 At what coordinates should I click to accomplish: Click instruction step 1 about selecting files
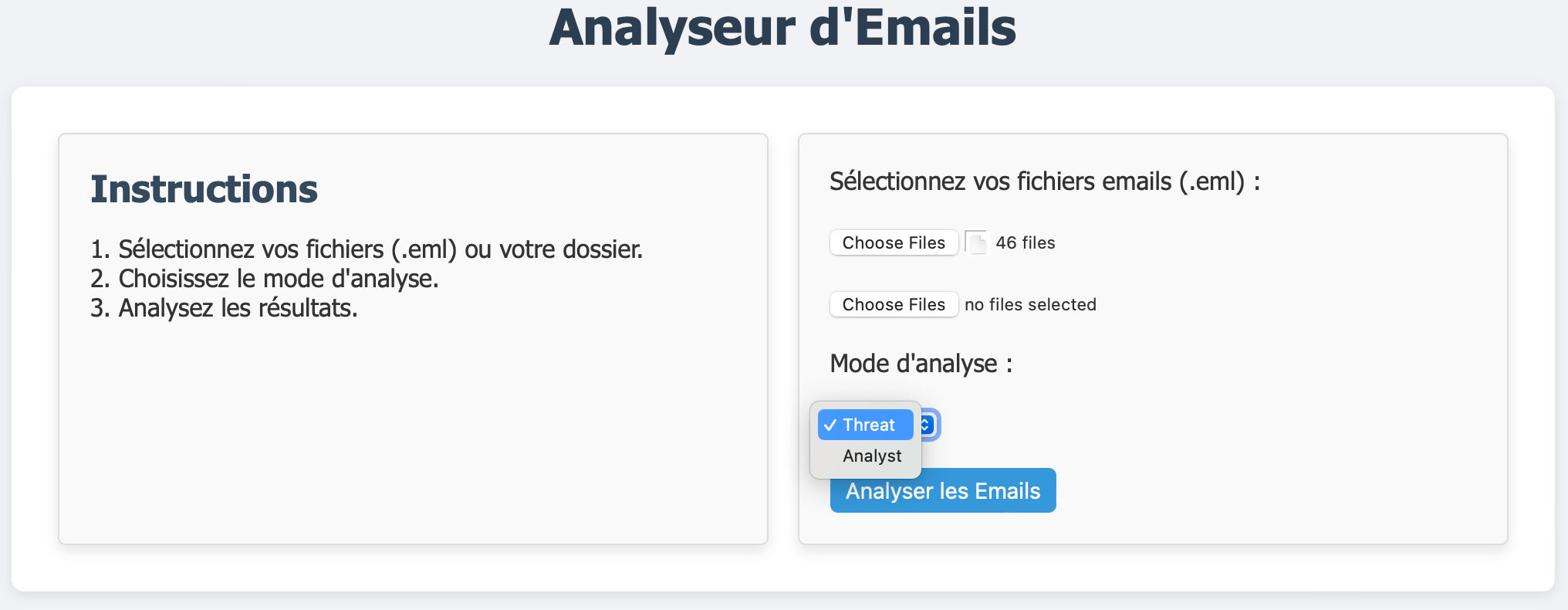pos(367,249)
